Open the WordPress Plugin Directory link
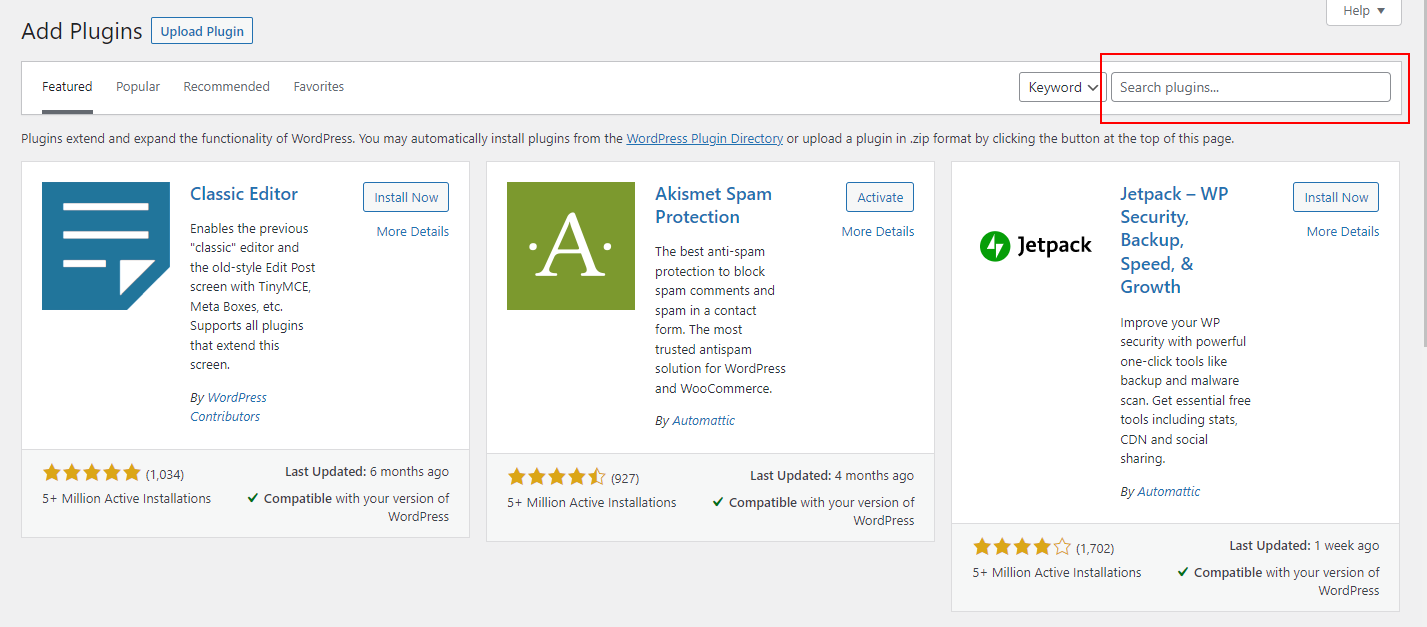Screen dimensions: 1427x627 click(705, 139)
